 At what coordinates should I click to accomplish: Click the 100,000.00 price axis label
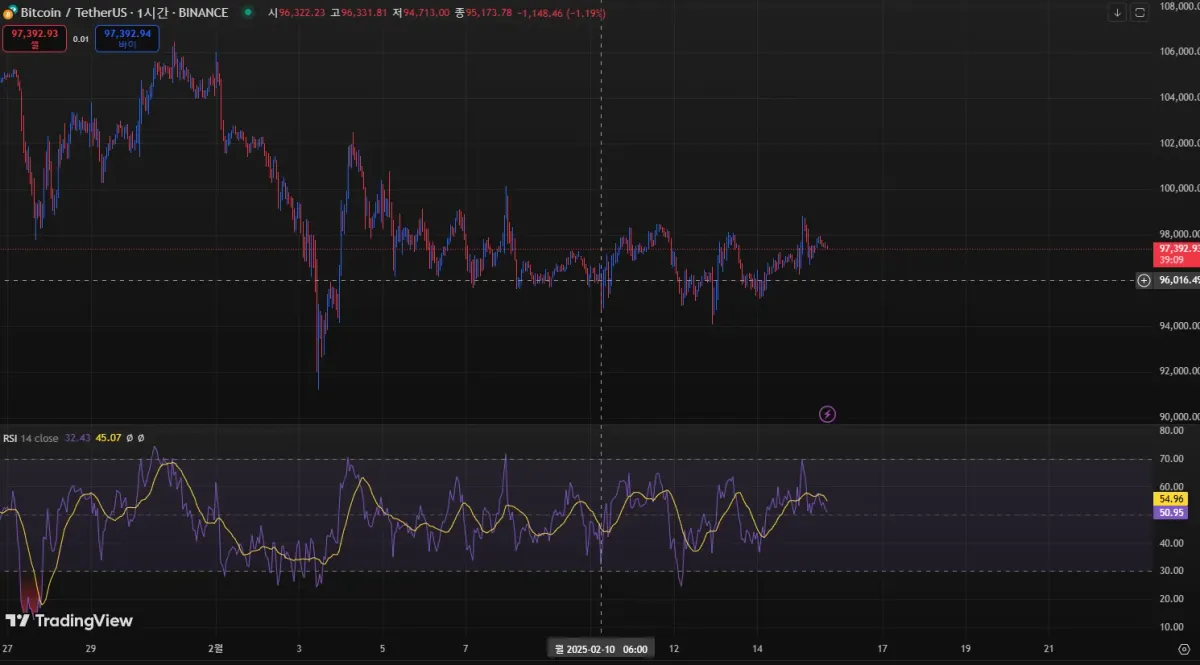click(1177, 188)
